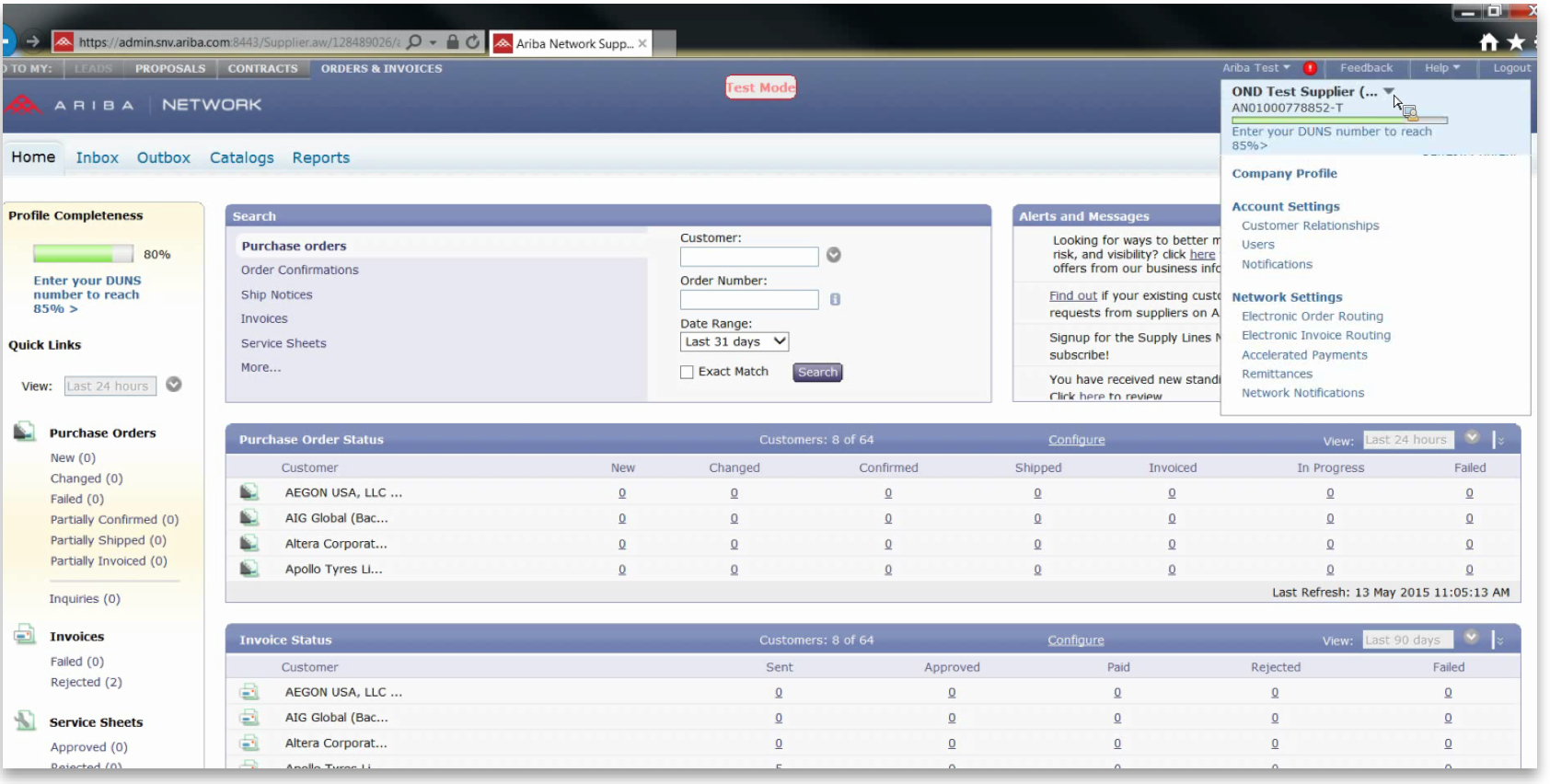Viewport: 1550px width, 784px height.
Task: Click the purchase order icon for AEGON USA row
Action: 249,492
